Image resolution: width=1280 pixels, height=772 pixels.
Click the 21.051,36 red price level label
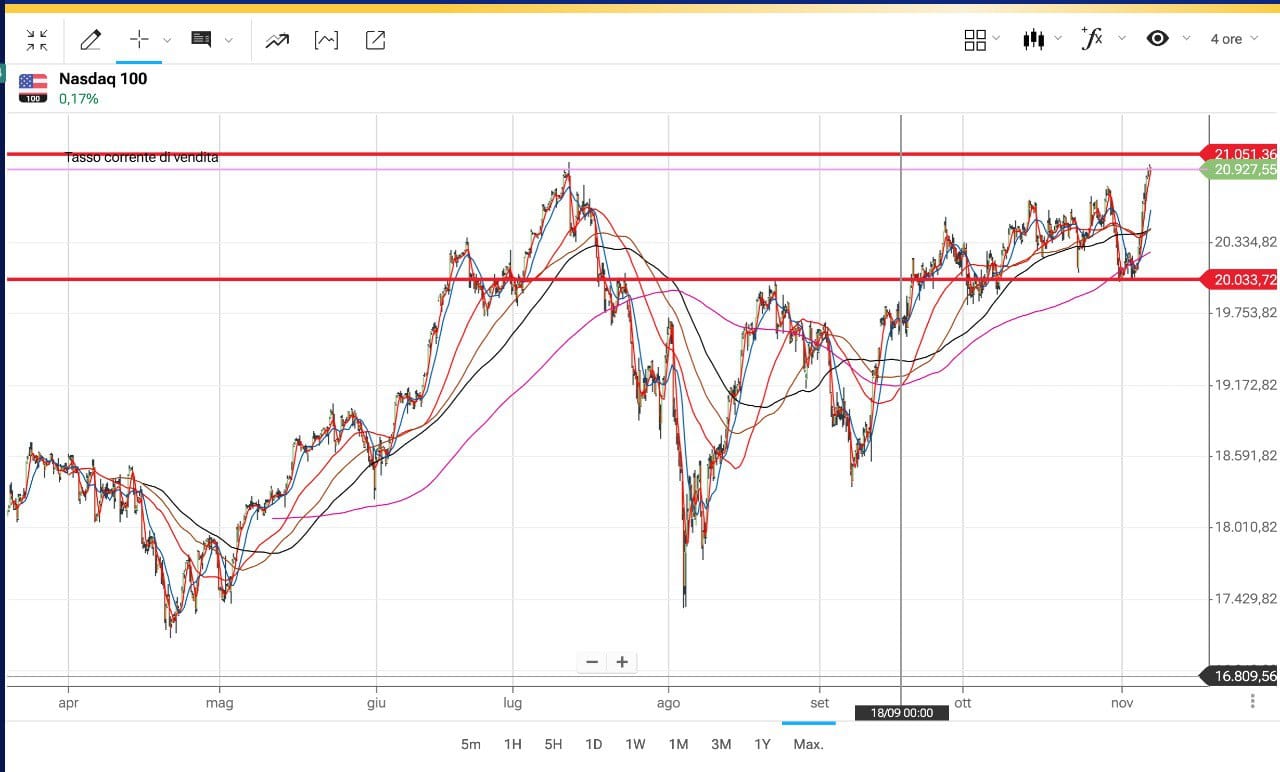[1243, 154]
